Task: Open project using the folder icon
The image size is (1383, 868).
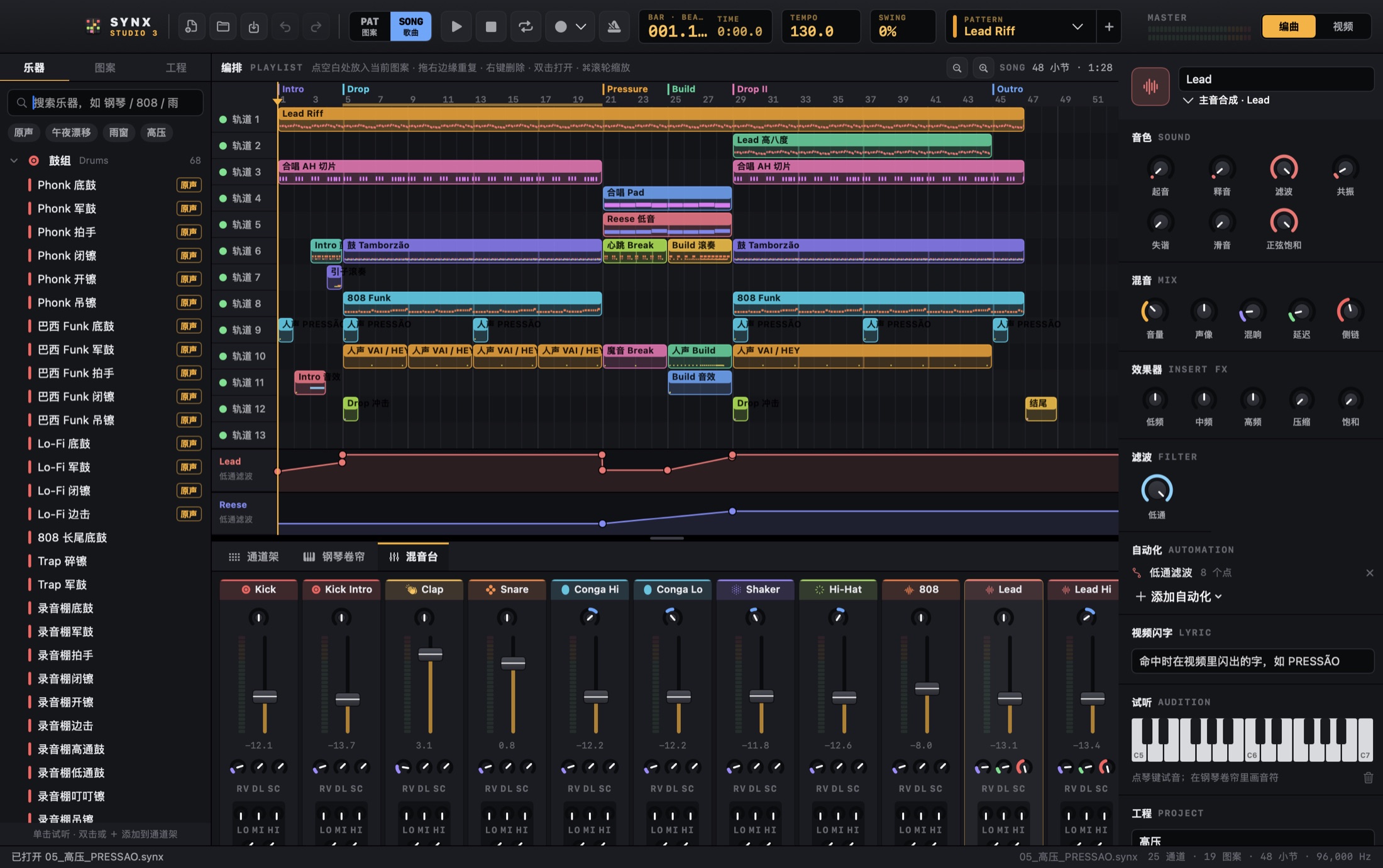Action: 223,26
